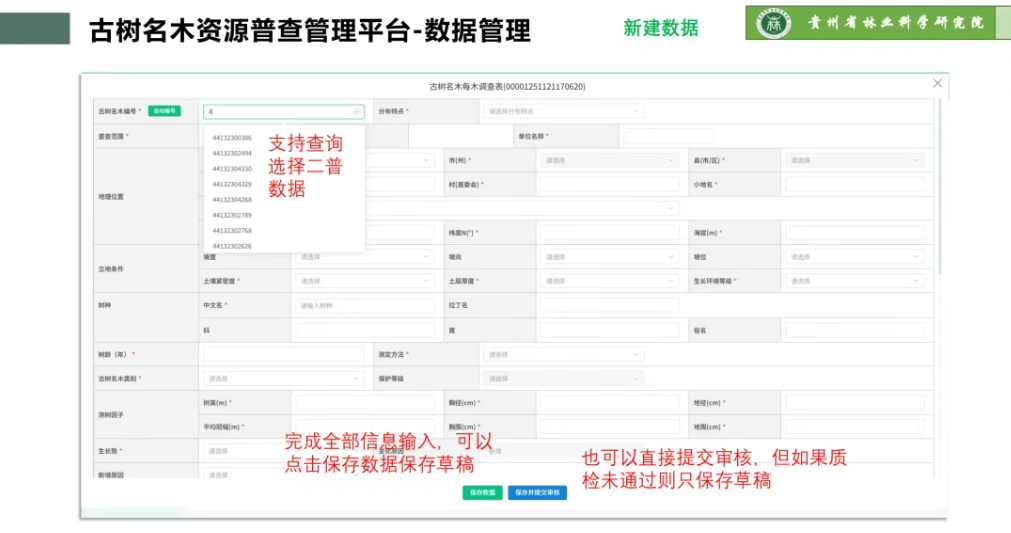Image resolution: width=1011 pixels, height=533 pixels.
Task: Open the 测定方法 dropdown
Action: (x=563, y=354)
